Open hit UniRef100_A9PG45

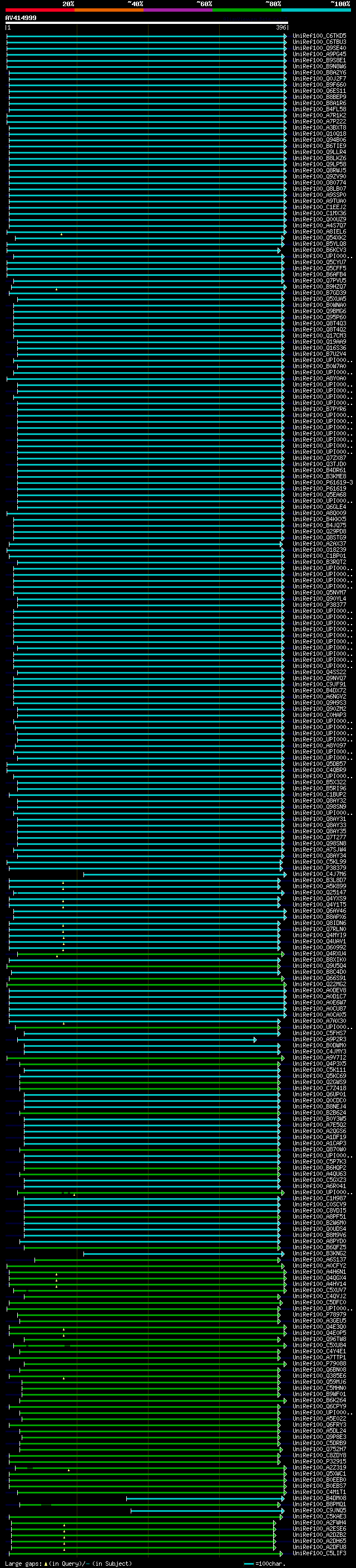[319, 54]
